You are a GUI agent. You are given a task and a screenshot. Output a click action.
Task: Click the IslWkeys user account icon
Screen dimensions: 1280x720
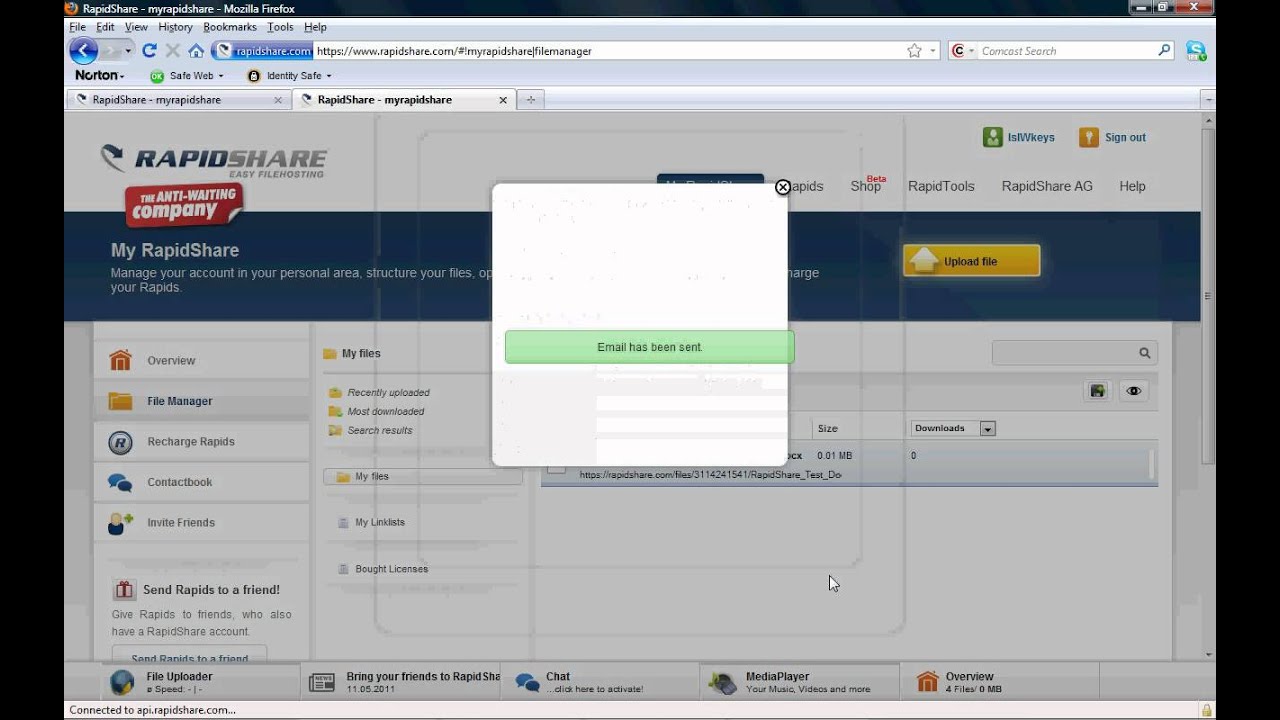992,137
